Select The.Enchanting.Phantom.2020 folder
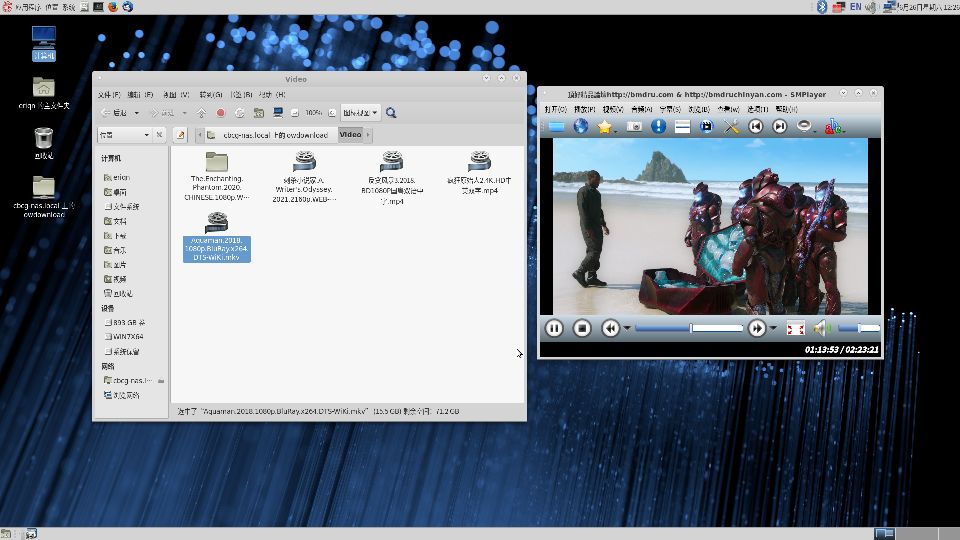Screen dimensions: 960x540 (x=217, y=176)
